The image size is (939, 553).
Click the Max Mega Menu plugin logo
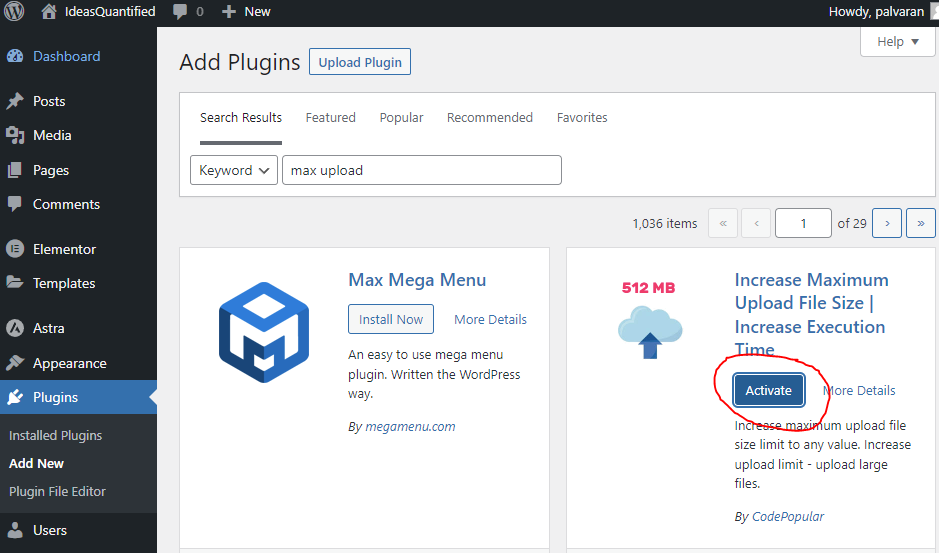264,333
